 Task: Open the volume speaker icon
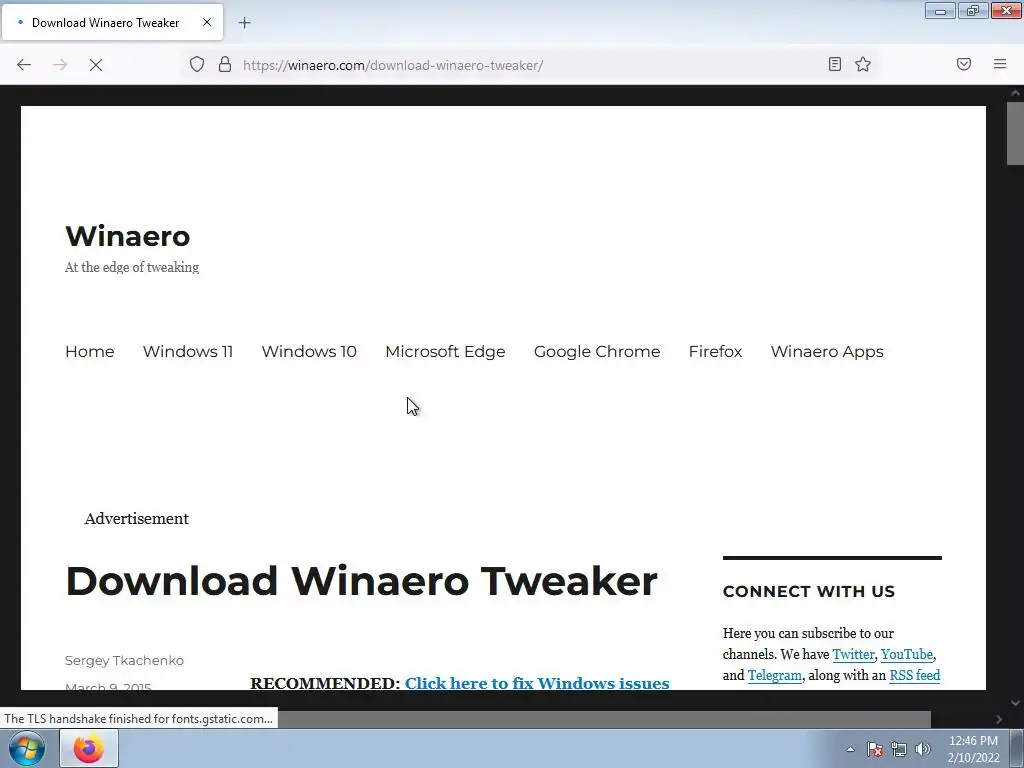click(x=923, y=749)
